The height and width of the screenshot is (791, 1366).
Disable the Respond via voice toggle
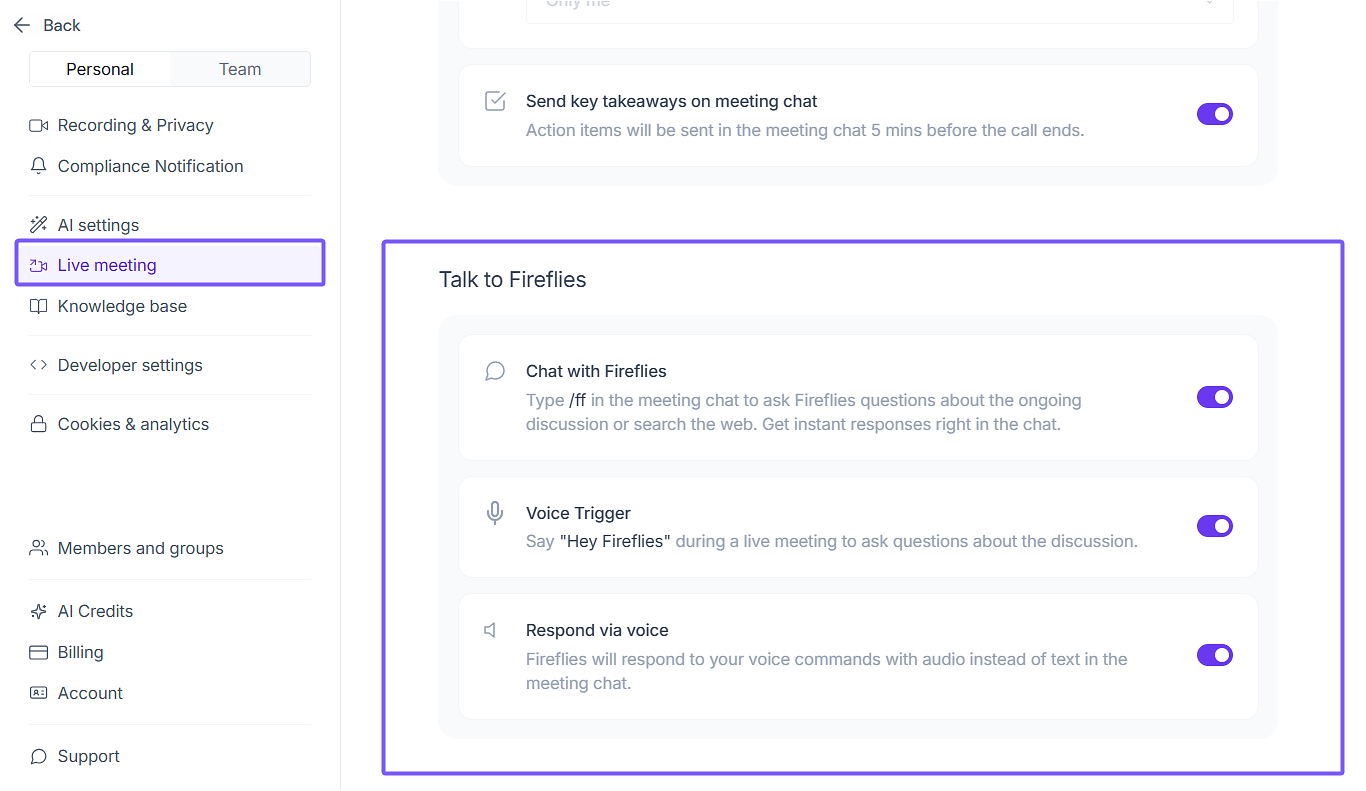point(1215,655)
